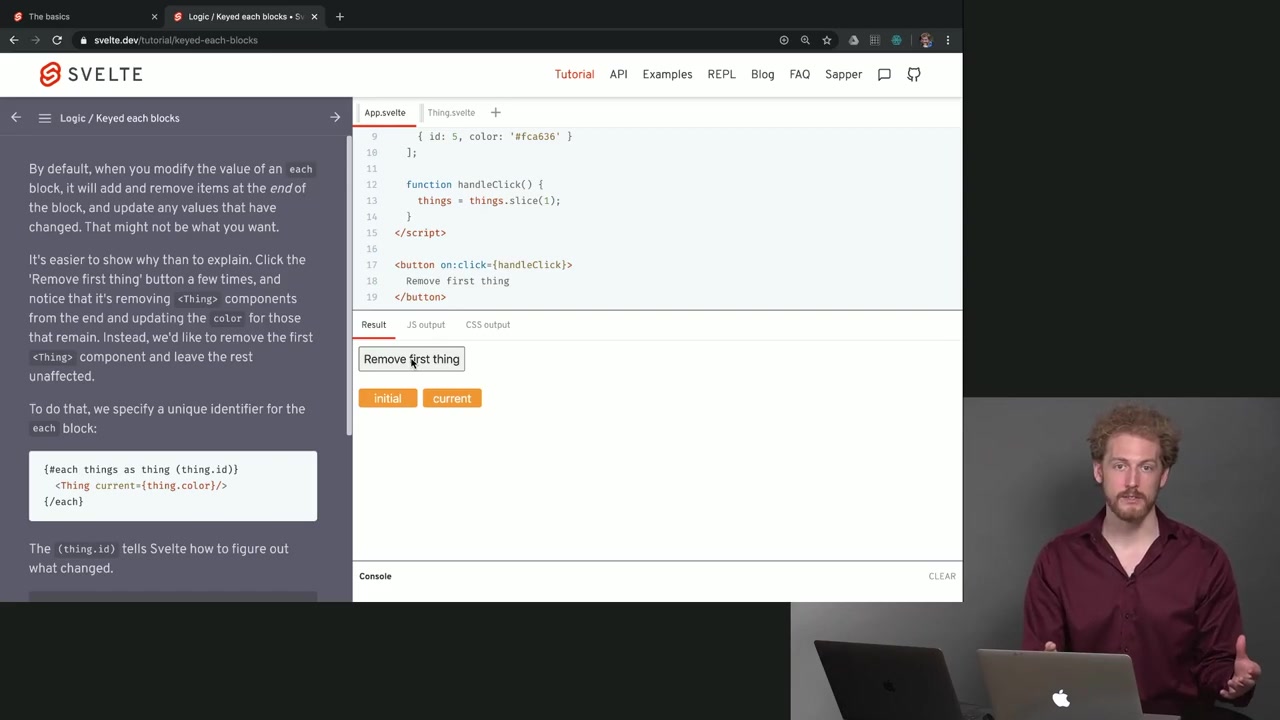1280x720 pixels.
Task: Switch to JS output tab
Action: coord(426,325)
